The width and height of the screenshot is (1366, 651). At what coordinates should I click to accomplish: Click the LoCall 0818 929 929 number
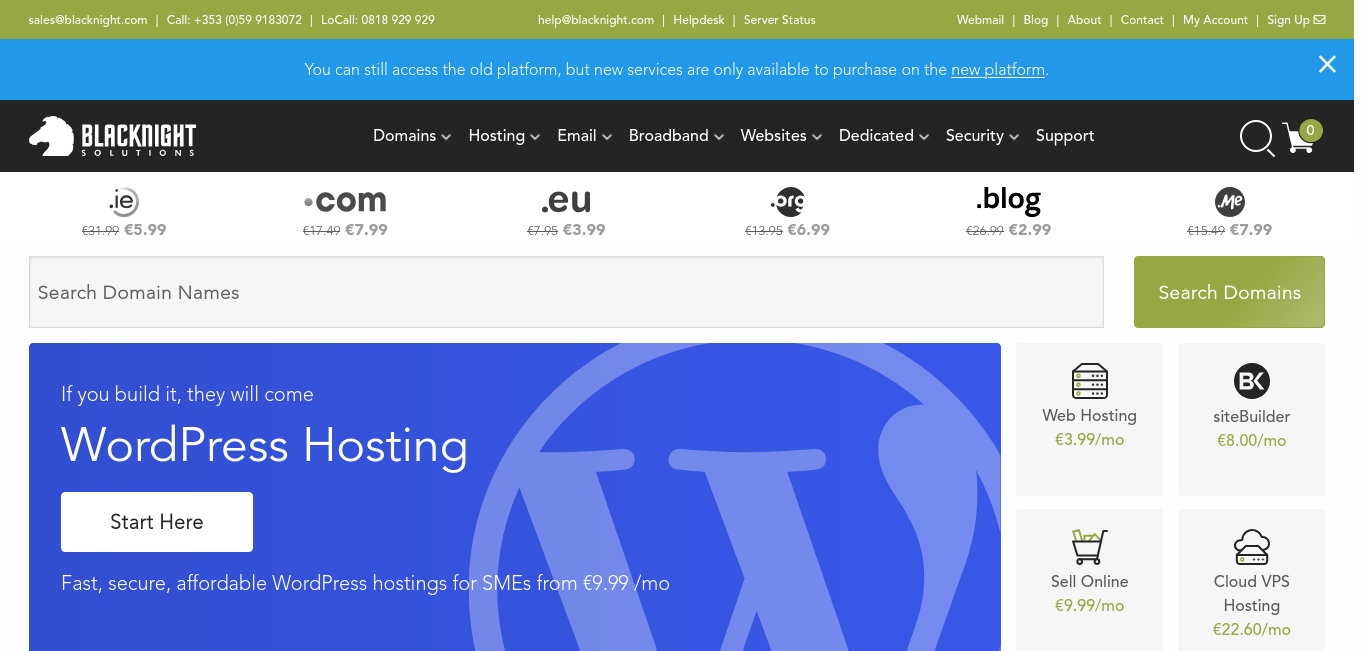click(x=378, y=20)
